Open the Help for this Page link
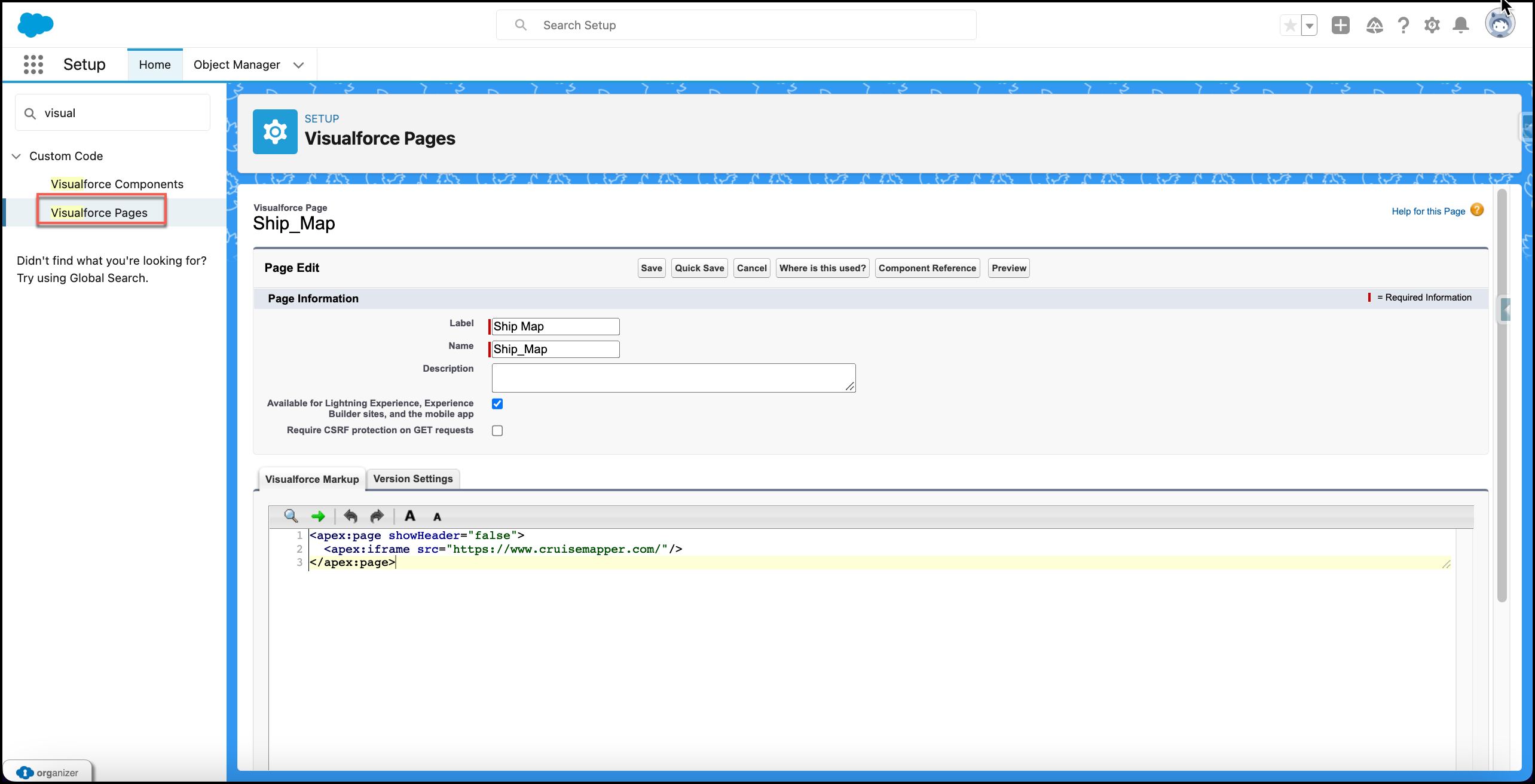The image size is (1535, 784). pos(1429,212)
